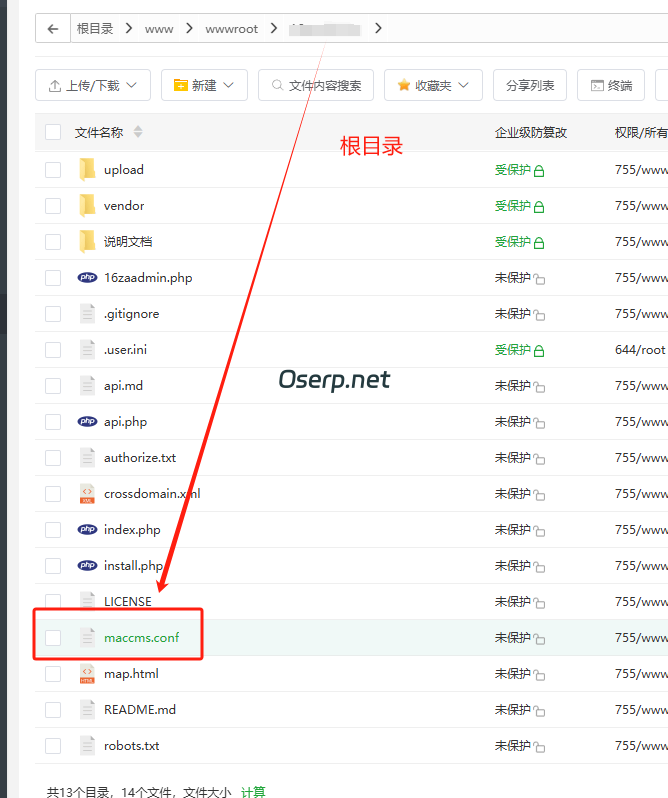
Task: Check the vendor folder checkbox
Action: (x=53, y=206)
